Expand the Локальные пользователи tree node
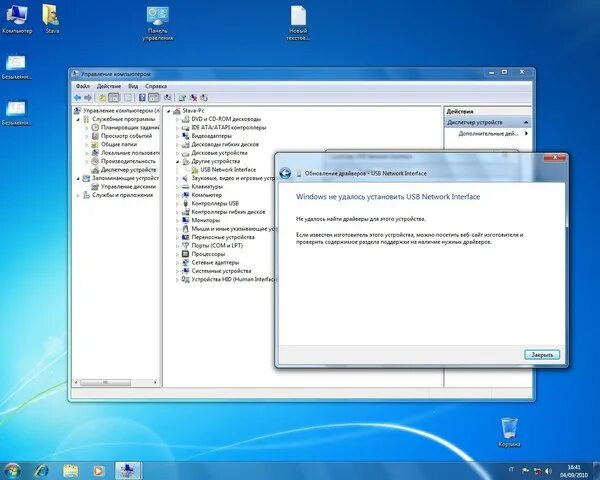This screenshot has height=480, width=600. (87, 153)
